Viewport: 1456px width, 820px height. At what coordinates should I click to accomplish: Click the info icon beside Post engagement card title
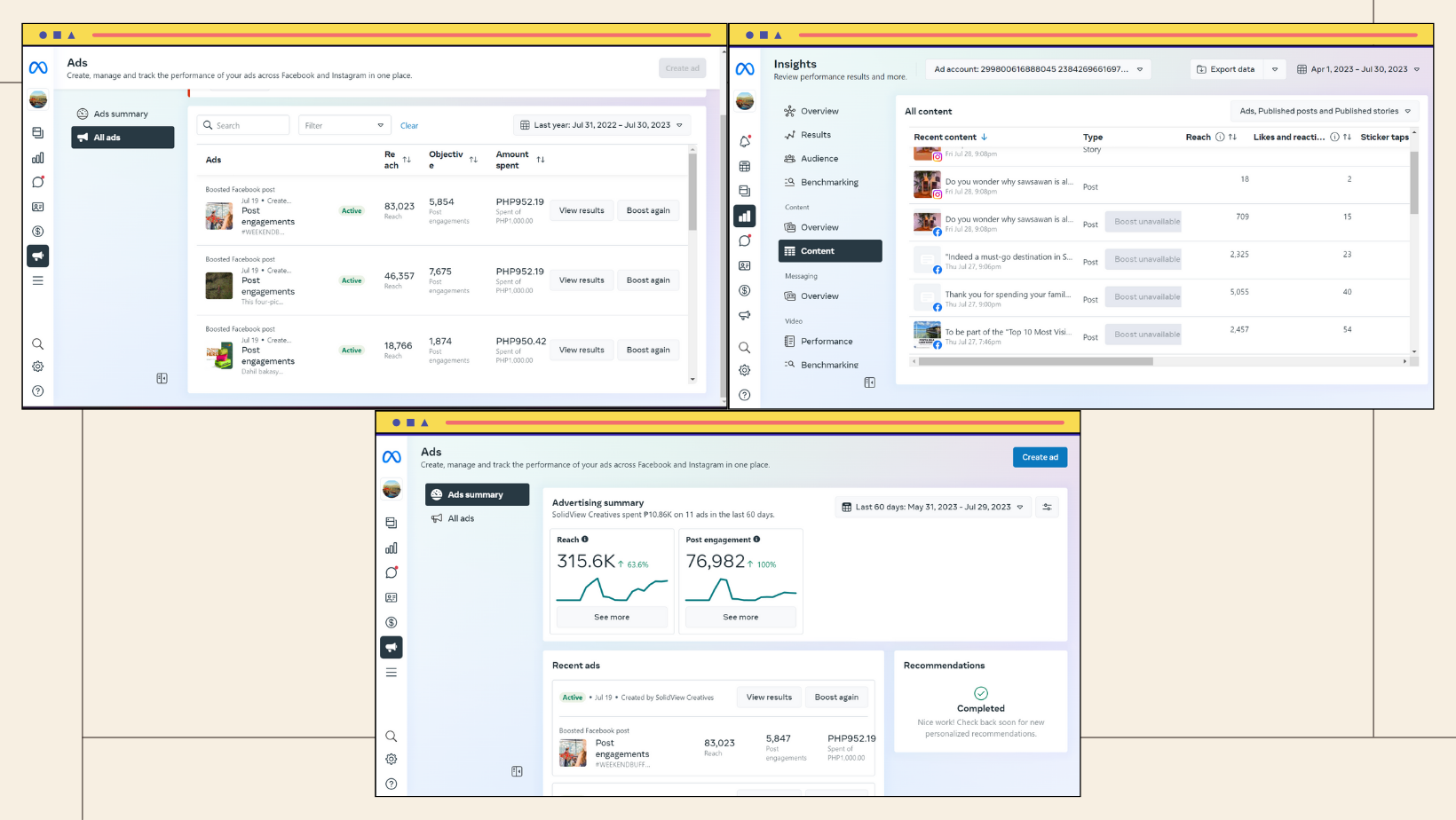coord(756,540)
